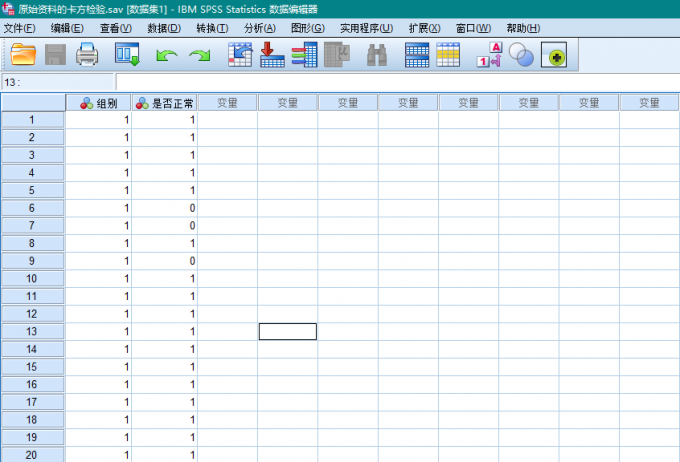Click the Undo green arrow icon
This screenshot has width=680, height=462.
point(167,56)
